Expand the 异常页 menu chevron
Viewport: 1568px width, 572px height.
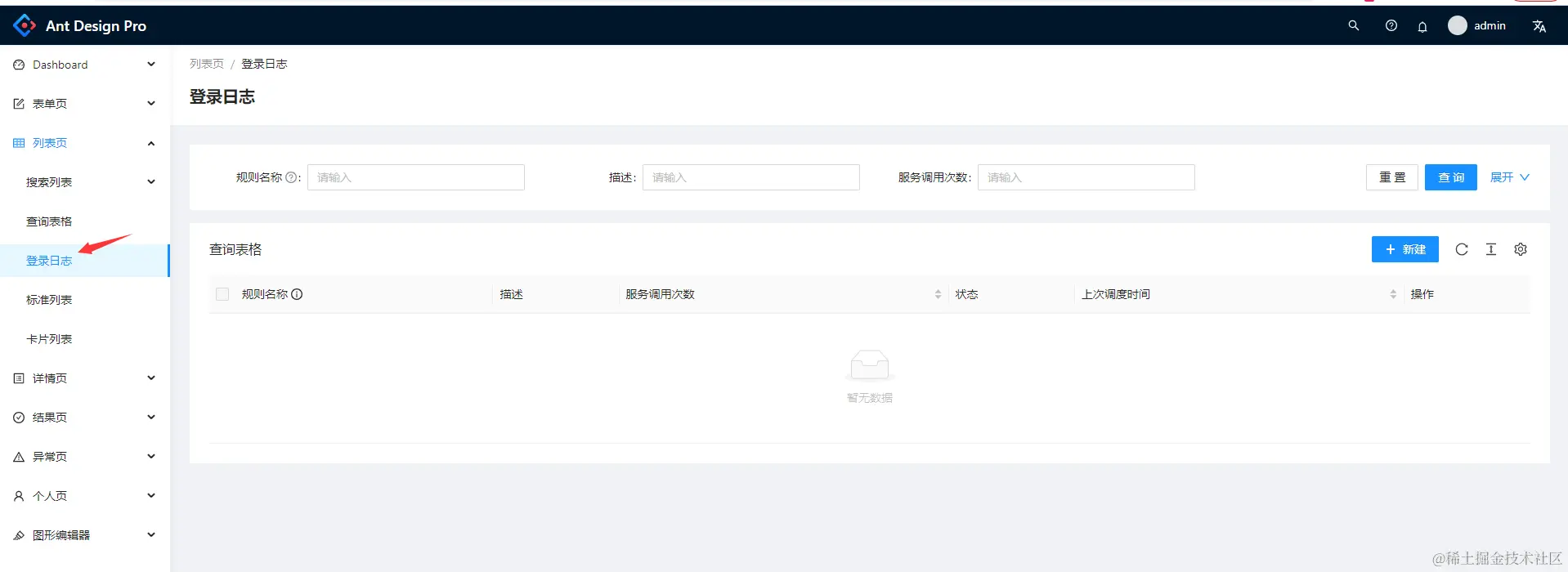tap(151, 457)
